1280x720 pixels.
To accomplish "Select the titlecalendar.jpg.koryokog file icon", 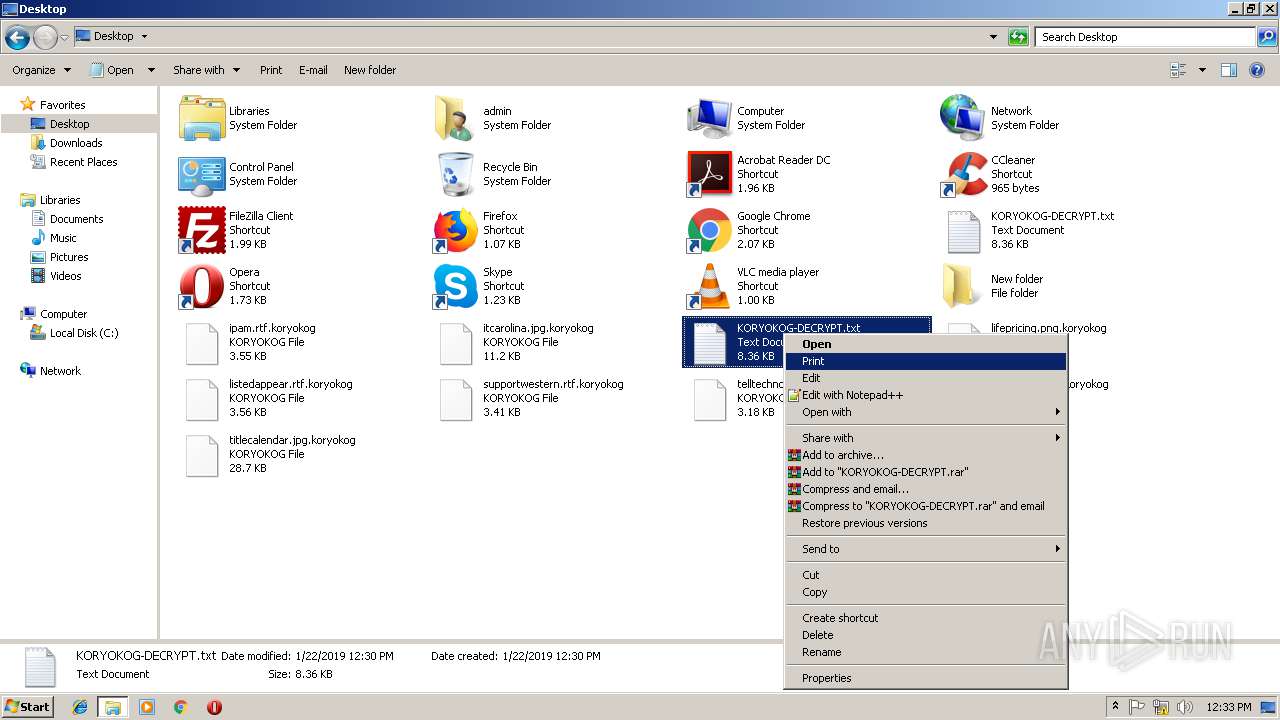I will (x=201, y=455).
